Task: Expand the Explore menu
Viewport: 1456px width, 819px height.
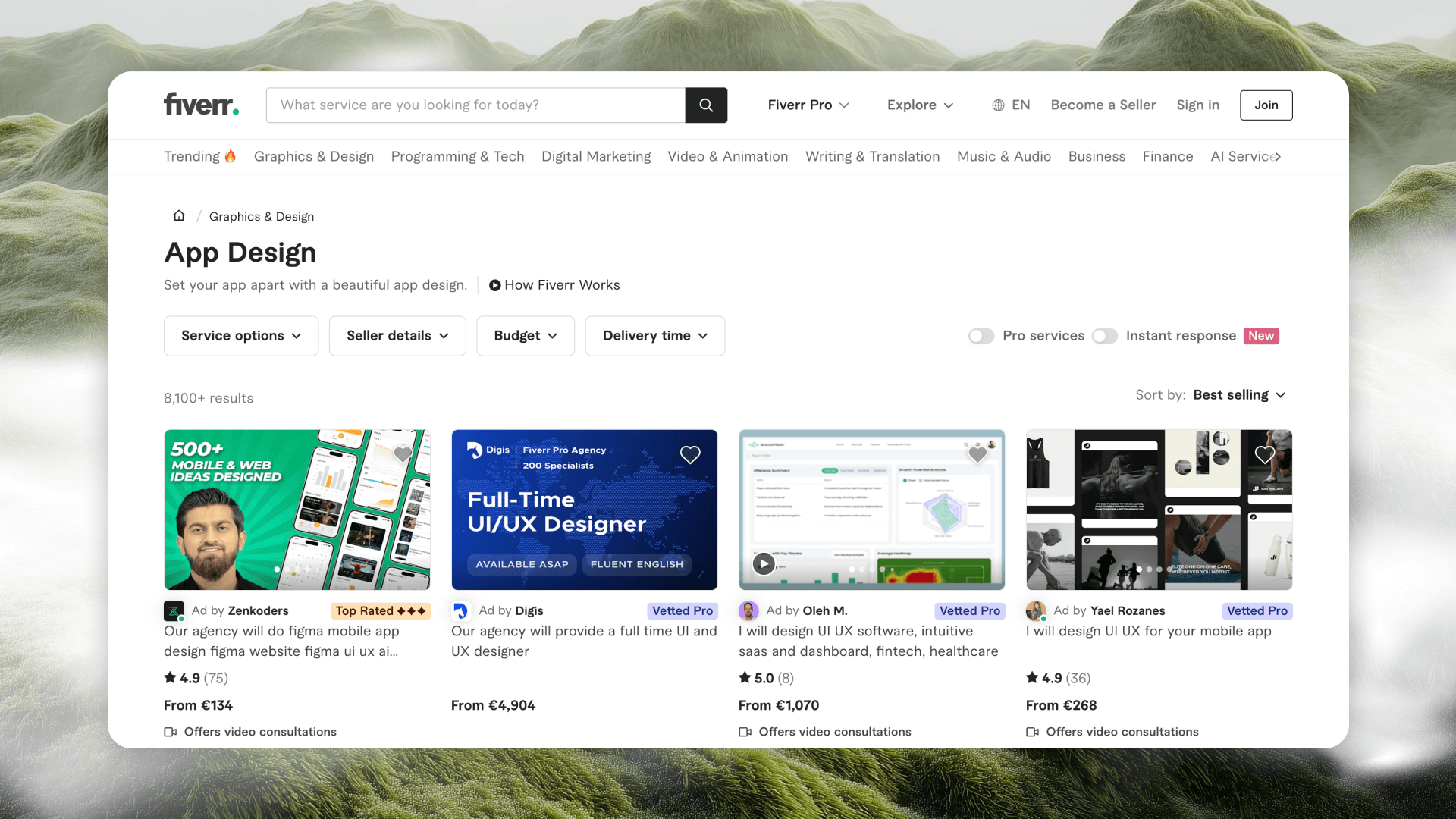Action: click(x=921, y=105)
